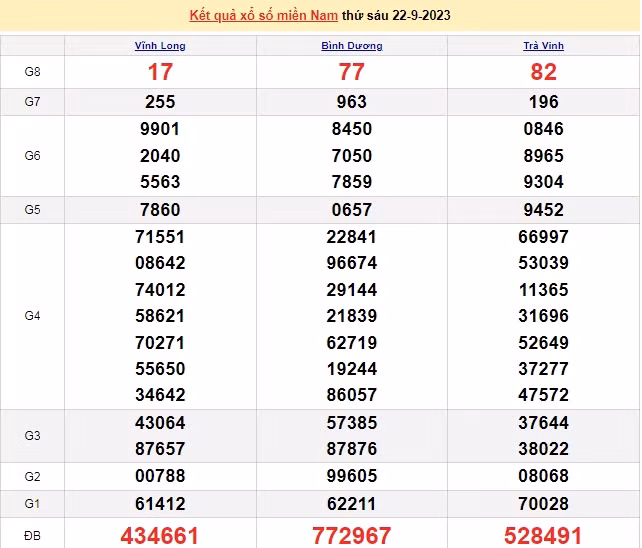The image size is (642, 548).
Task: Click the G4 number 74012
Action: [x=160, y=290]
